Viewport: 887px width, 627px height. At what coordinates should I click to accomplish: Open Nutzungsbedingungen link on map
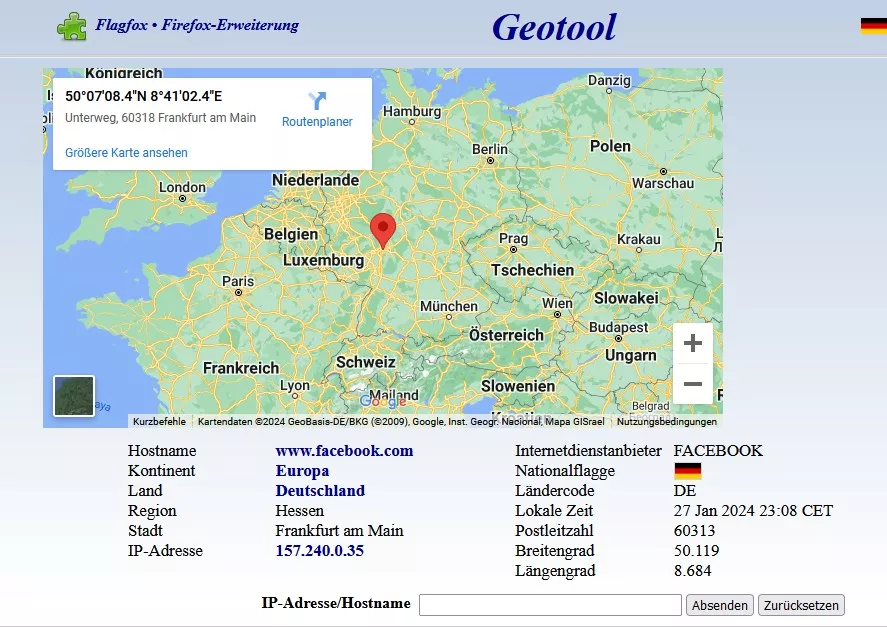667,422
